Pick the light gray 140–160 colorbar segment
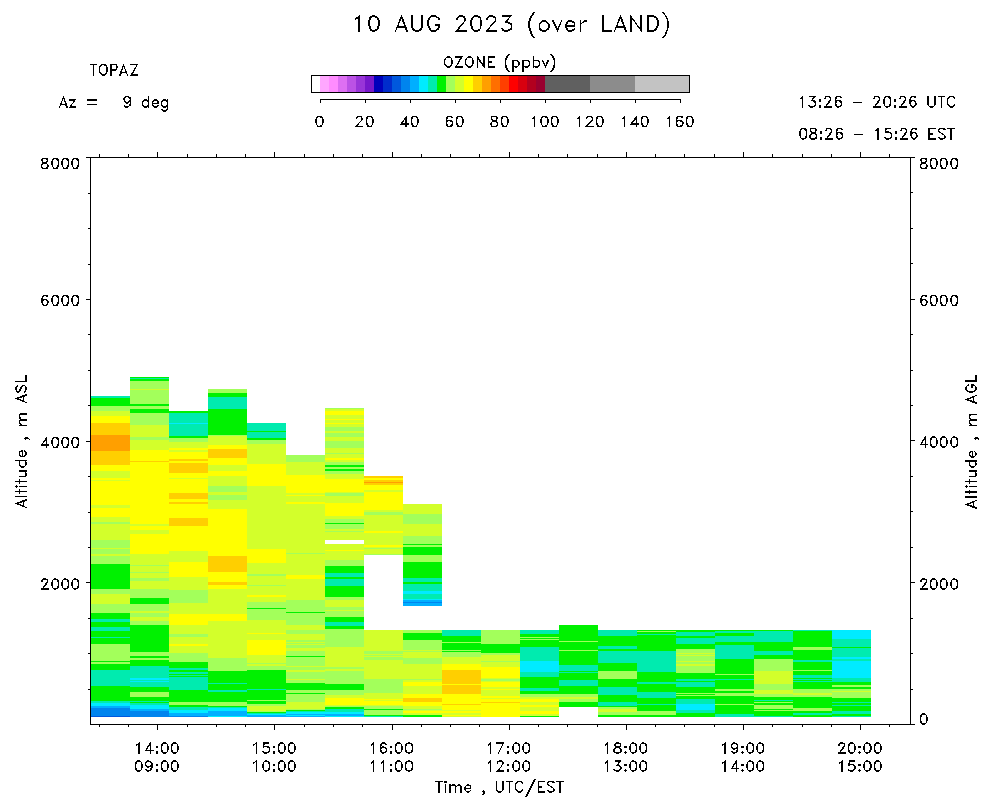Image resolution: width=1000 pixels, height=800 pixels. click(x=662, y=84)
